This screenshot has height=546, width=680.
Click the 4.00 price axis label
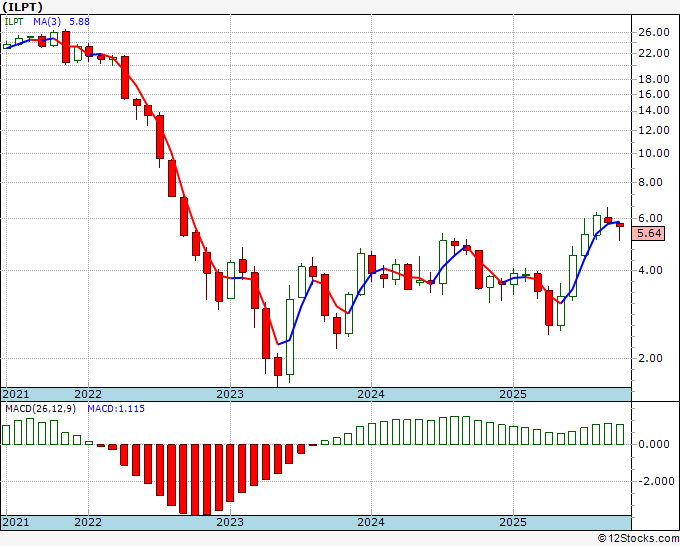651,270
